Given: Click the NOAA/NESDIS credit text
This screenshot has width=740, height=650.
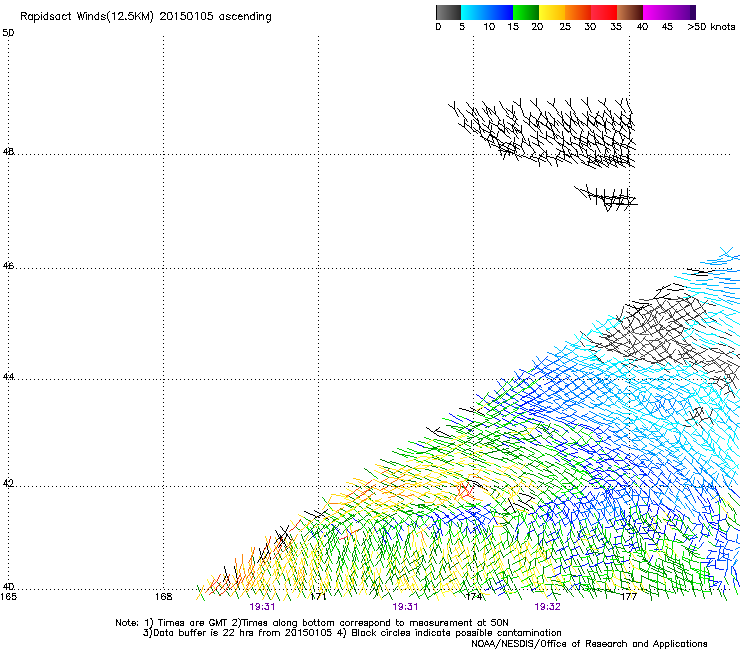Looking at the screenshot, I should pyautogui.click(x=589, y=644).
